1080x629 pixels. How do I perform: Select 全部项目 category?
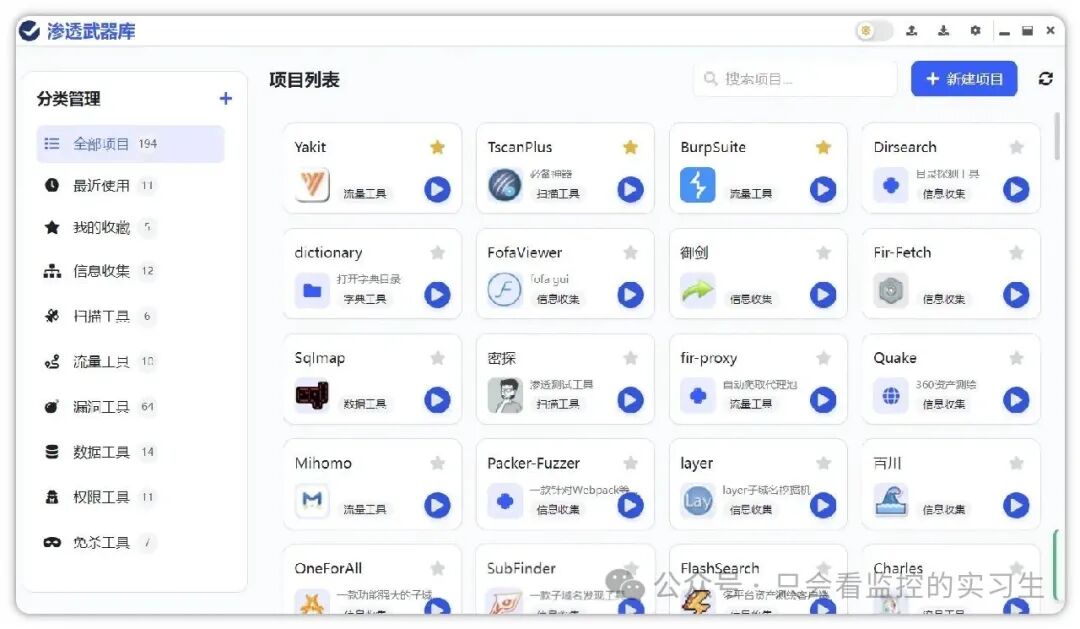click(130, 143)
